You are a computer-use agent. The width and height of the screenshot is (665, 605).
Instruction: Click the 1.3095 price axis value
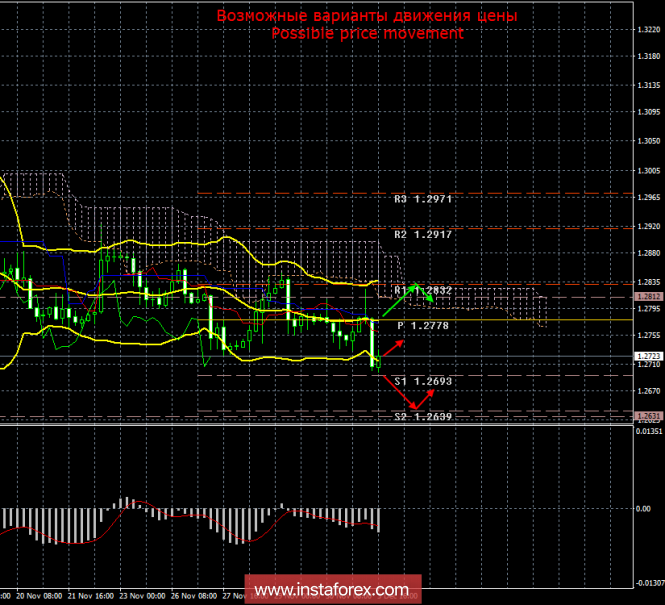[x=649, y=112]
